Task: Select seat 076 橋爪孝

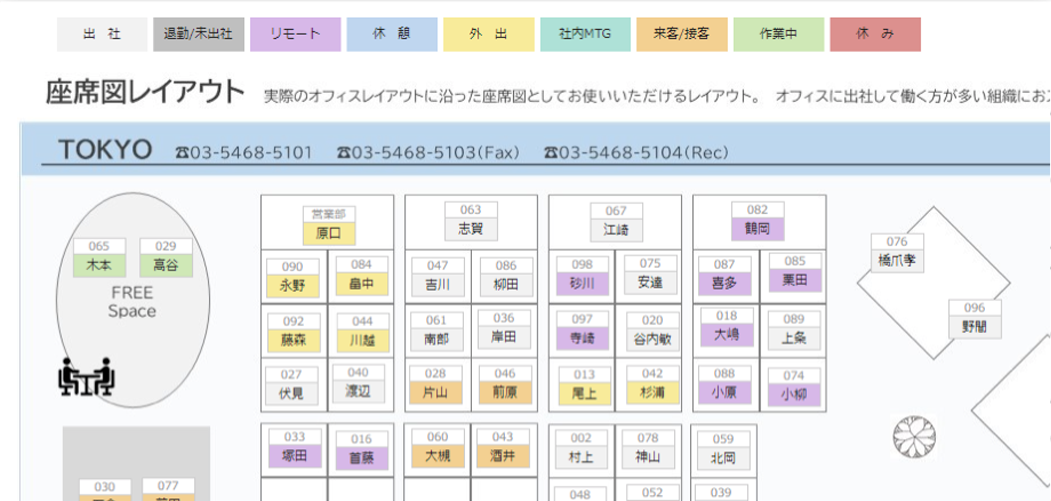Action: point(896,253)
